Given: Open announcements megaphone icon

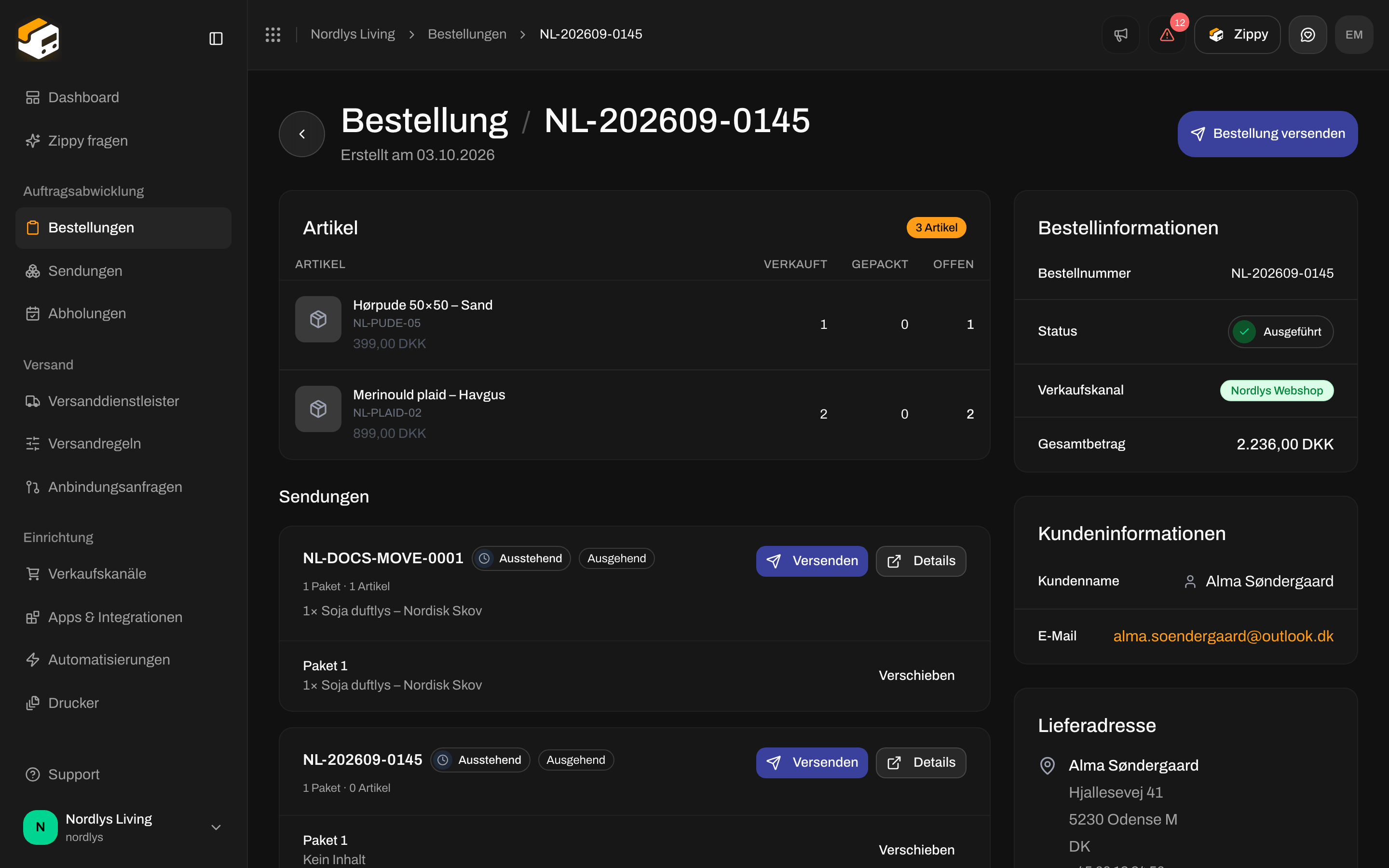Looking at the screenshot, I should 1120,34.
